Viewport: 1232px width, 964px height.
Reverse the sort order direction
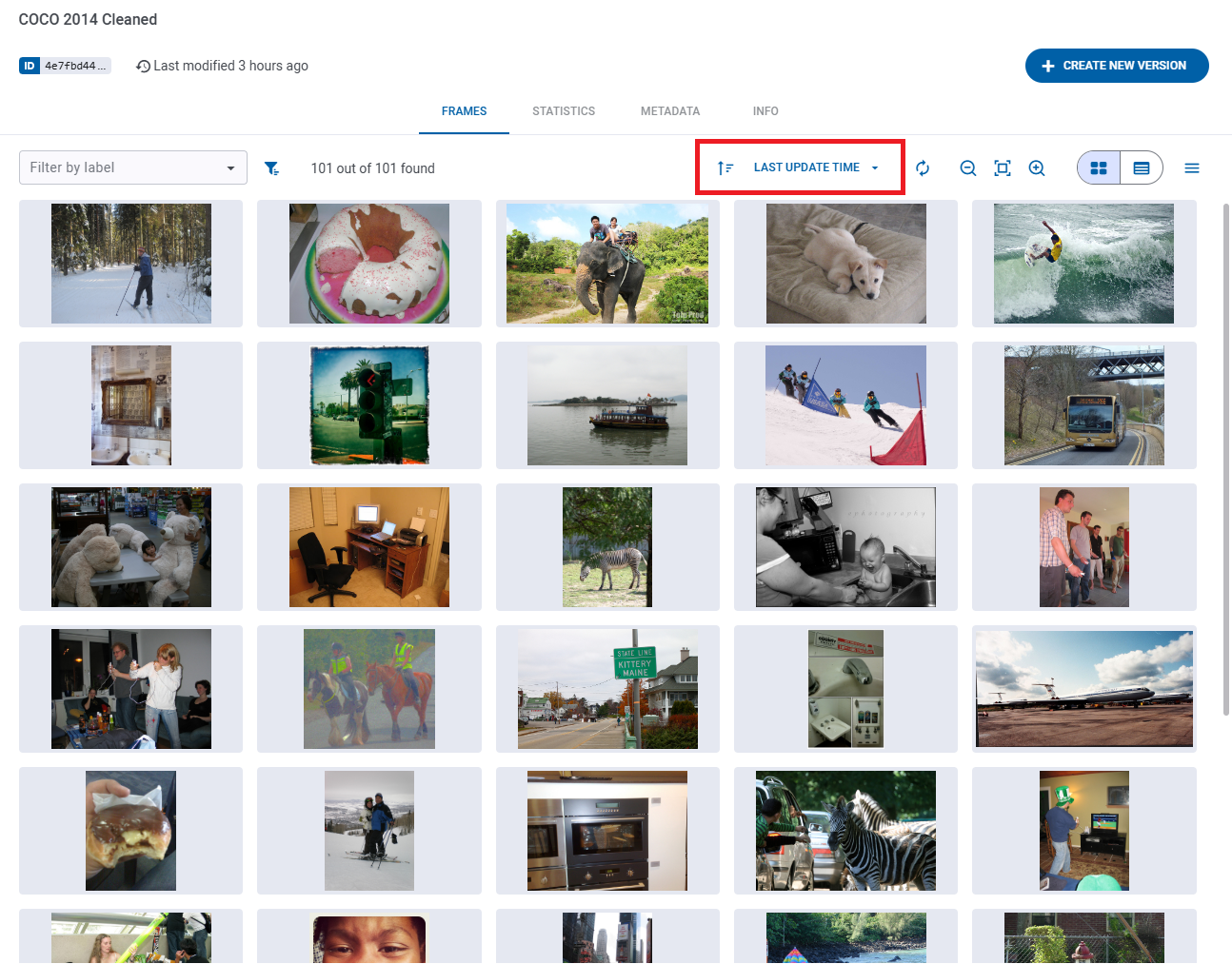[x=724, y=167]
